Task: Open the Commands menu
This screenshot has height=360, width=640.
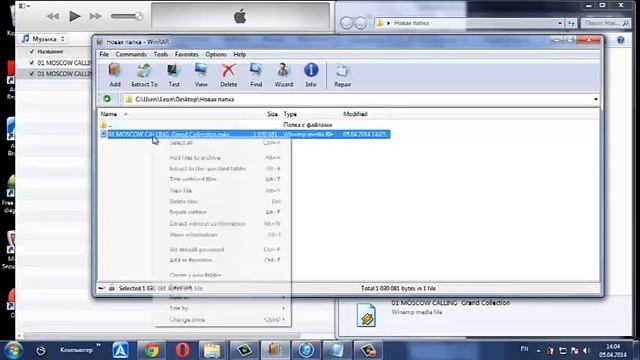Action: coord(131,54)
